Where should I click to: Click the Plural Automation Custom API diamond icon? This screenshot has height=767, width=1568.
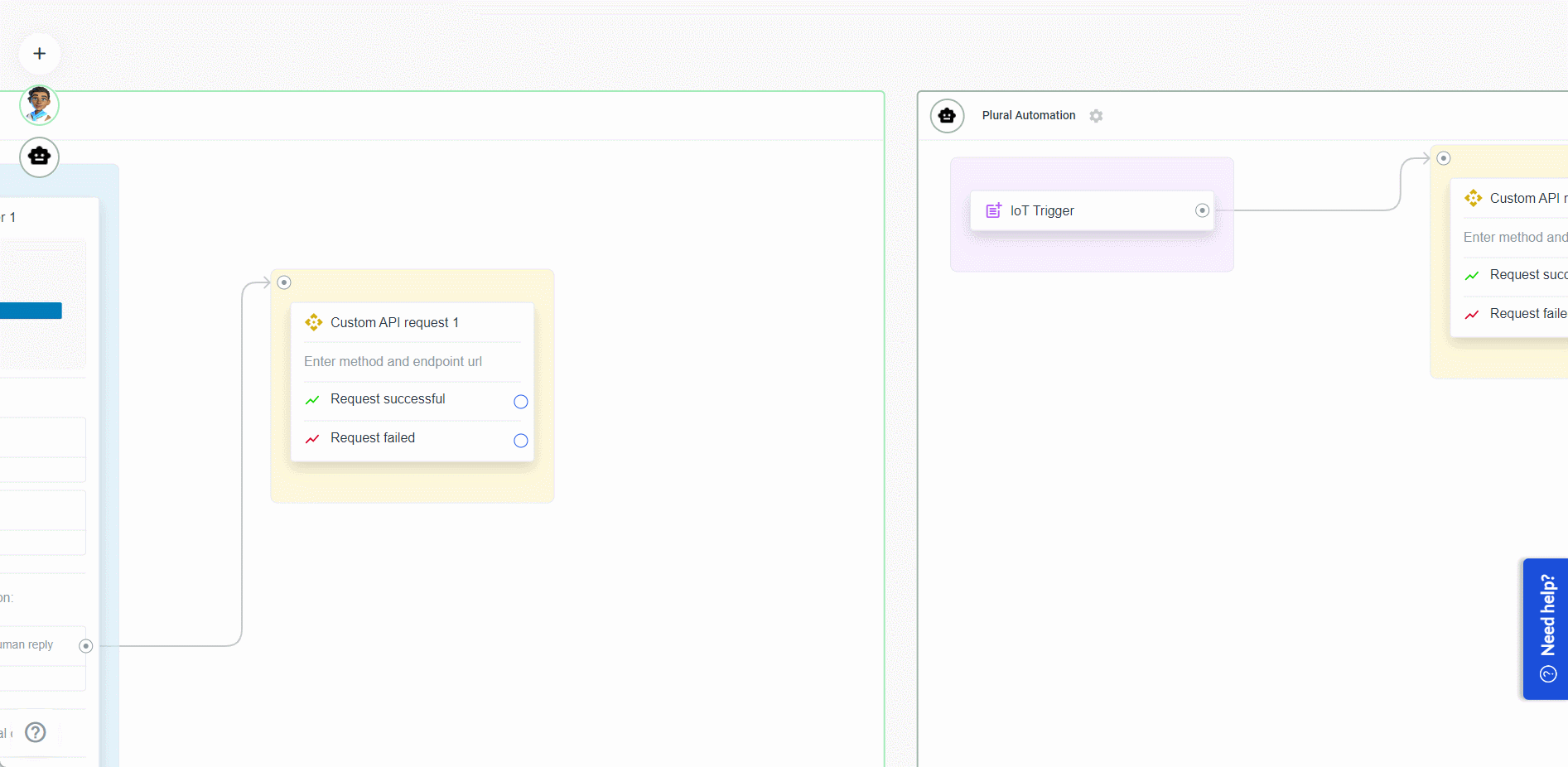coord(1473,198)
